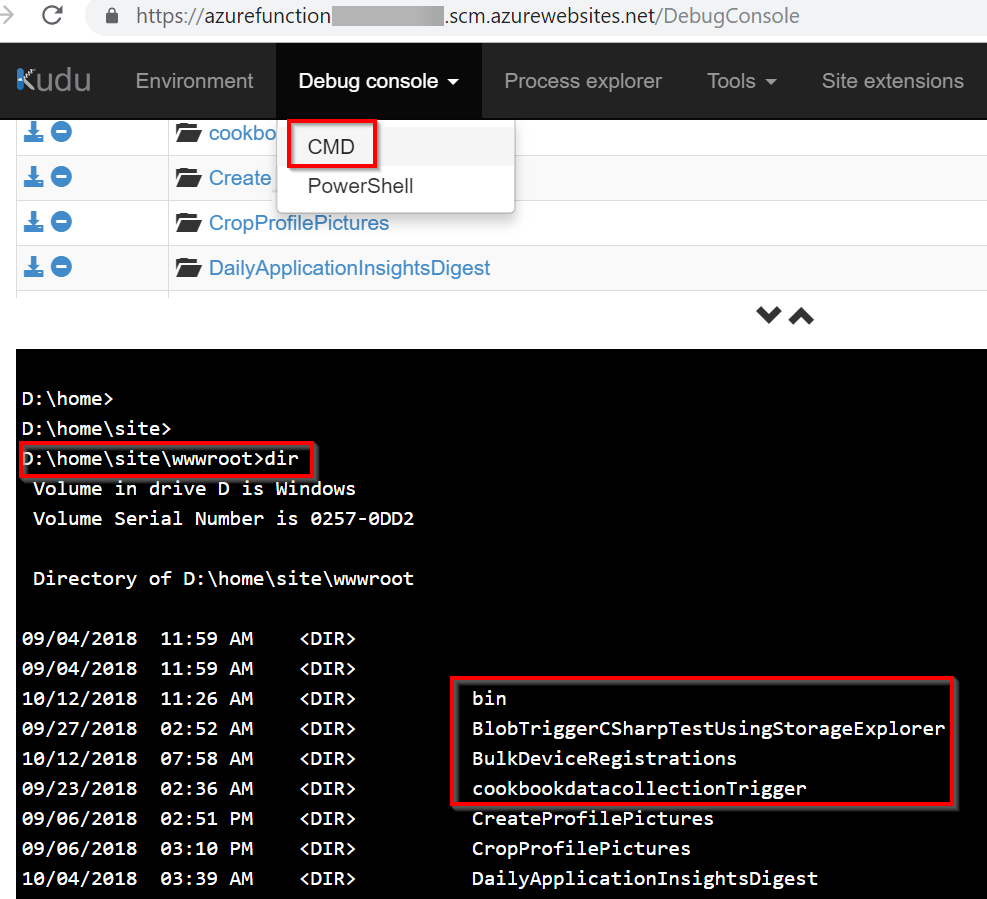Choose PowerShell from the dropdown menu
This screenshot has height=899, width=987.
tap(360, 186)
